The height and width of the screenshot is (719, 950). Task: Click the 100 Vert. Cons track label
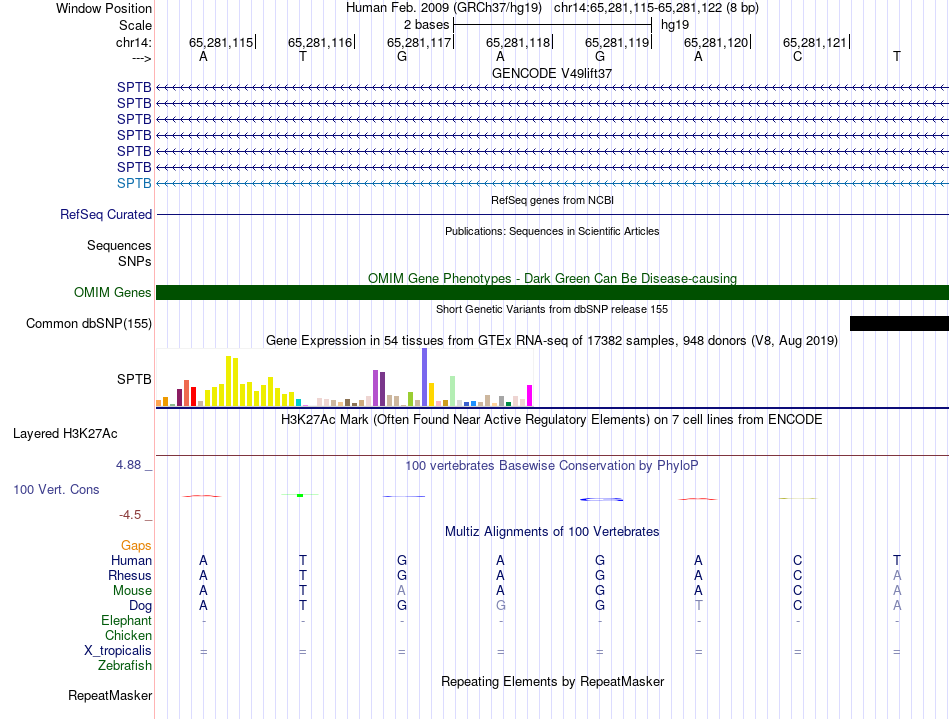(x=56, y=489)
